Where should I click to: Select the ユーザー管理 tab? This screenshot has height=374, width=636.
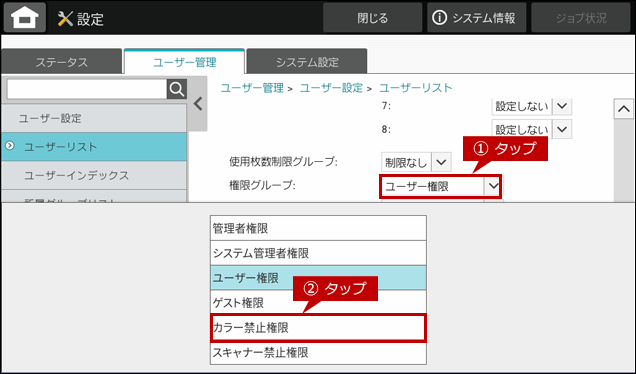(x=185, y=62)
